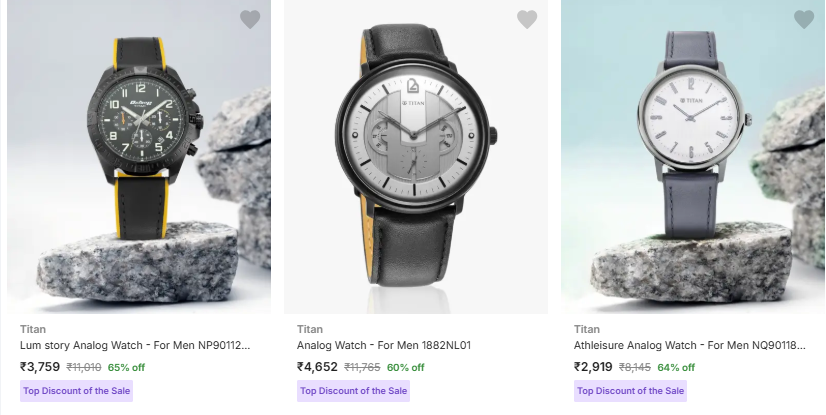826x415 pixels.
Task: Favorite the Athleisure Analog Watch heart icon
Action: pyautogui.click(x=804, y=19)
